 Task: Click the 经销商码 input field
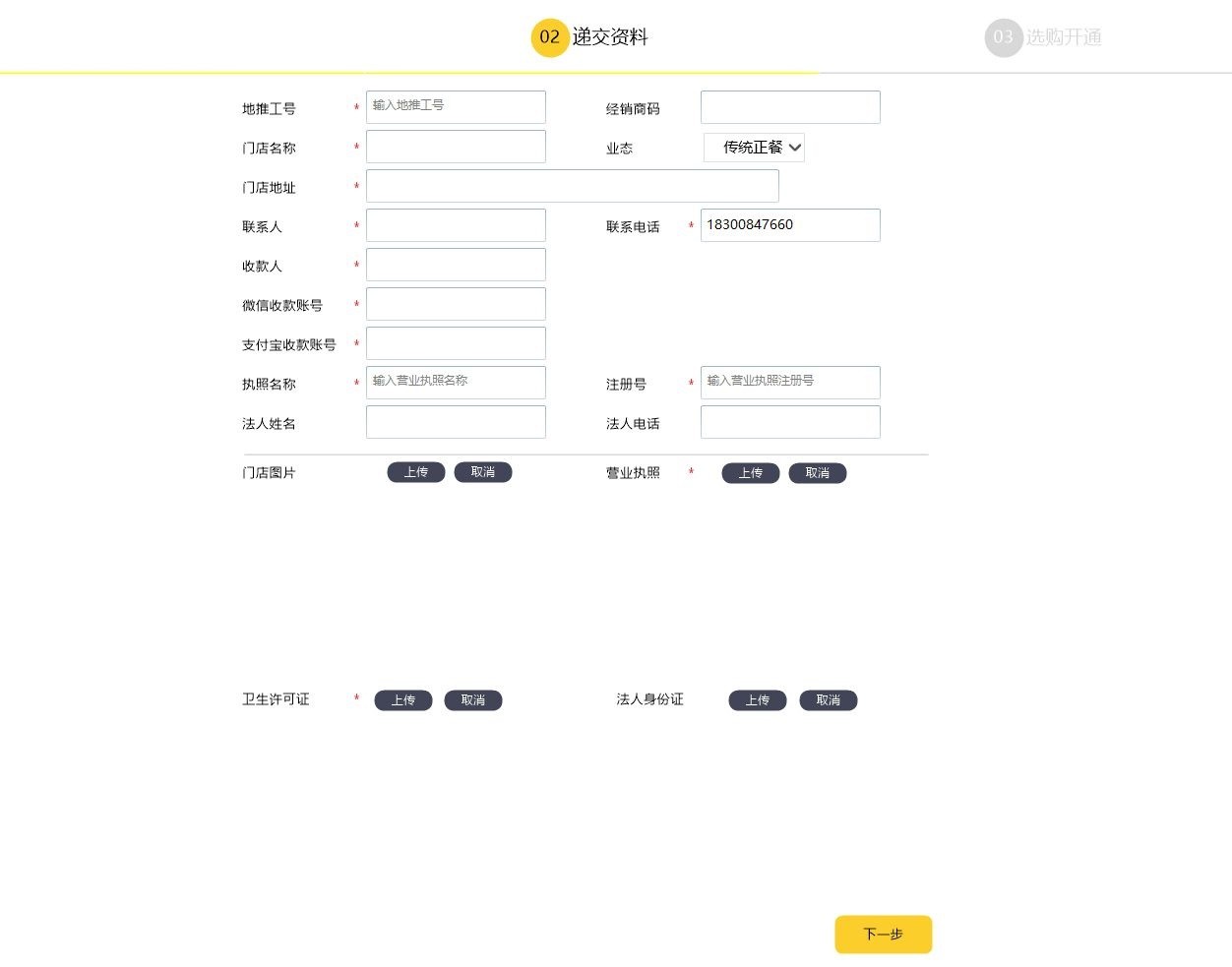790,107
